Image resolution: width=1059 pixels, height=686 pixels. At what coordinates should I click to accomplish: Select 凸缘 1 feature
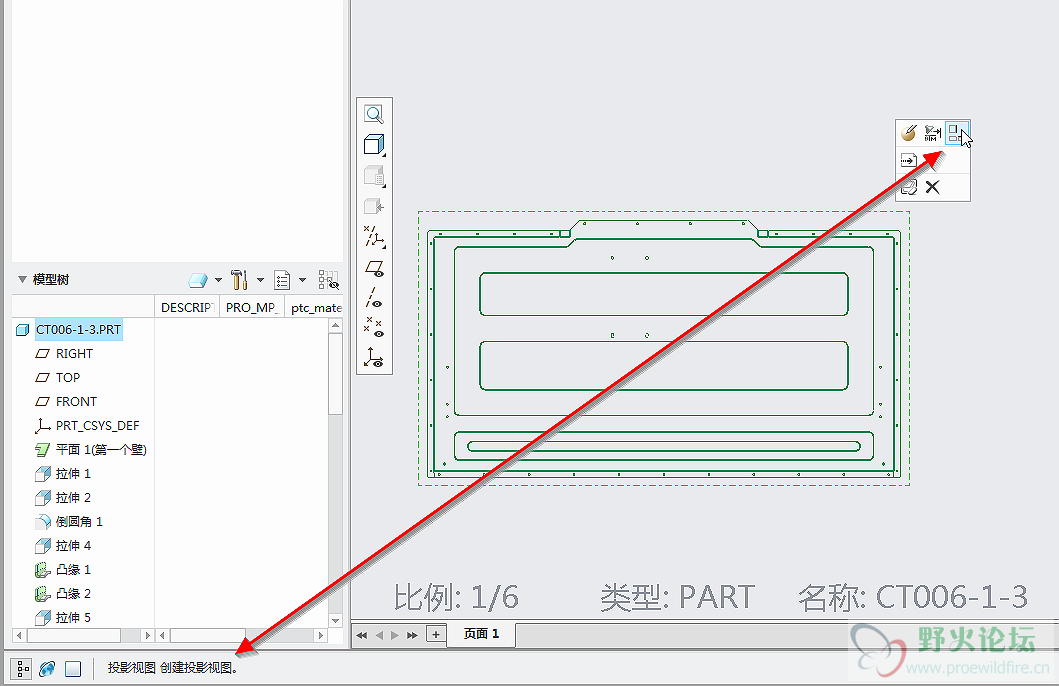click(73, 570)
